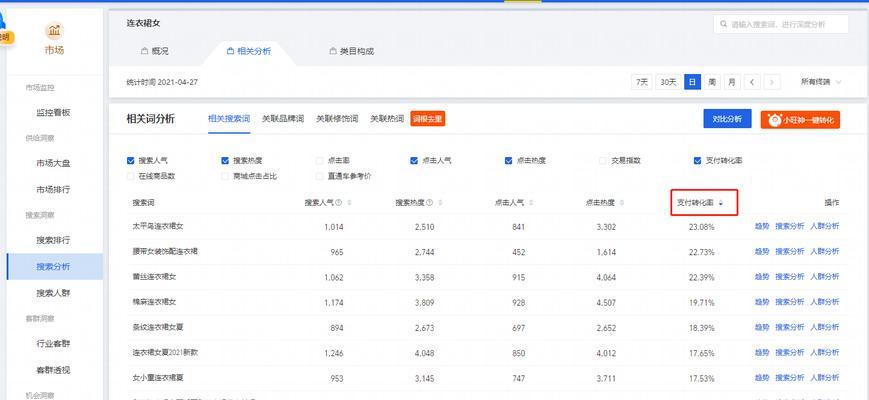
Task: Open 搜索排行 in sidebar
Action: [x=54, y=240]
